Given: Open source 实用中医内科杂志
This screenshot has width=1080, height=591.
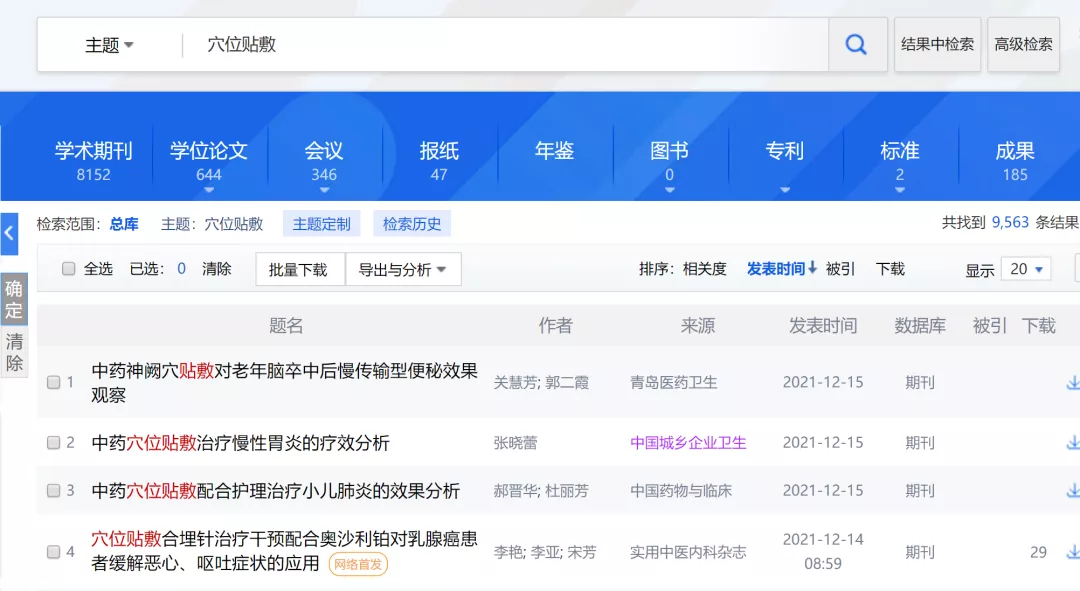Looking at the screenshot, I should [688, 552].
